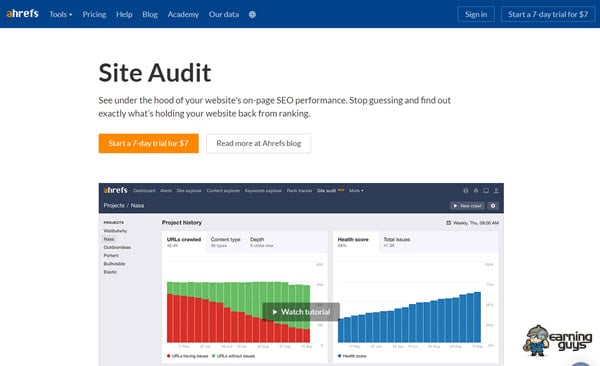Click the small ahrefs logo inside dashboard preview
The width and height of the screenshot is (600, 366).
(115, 190)
